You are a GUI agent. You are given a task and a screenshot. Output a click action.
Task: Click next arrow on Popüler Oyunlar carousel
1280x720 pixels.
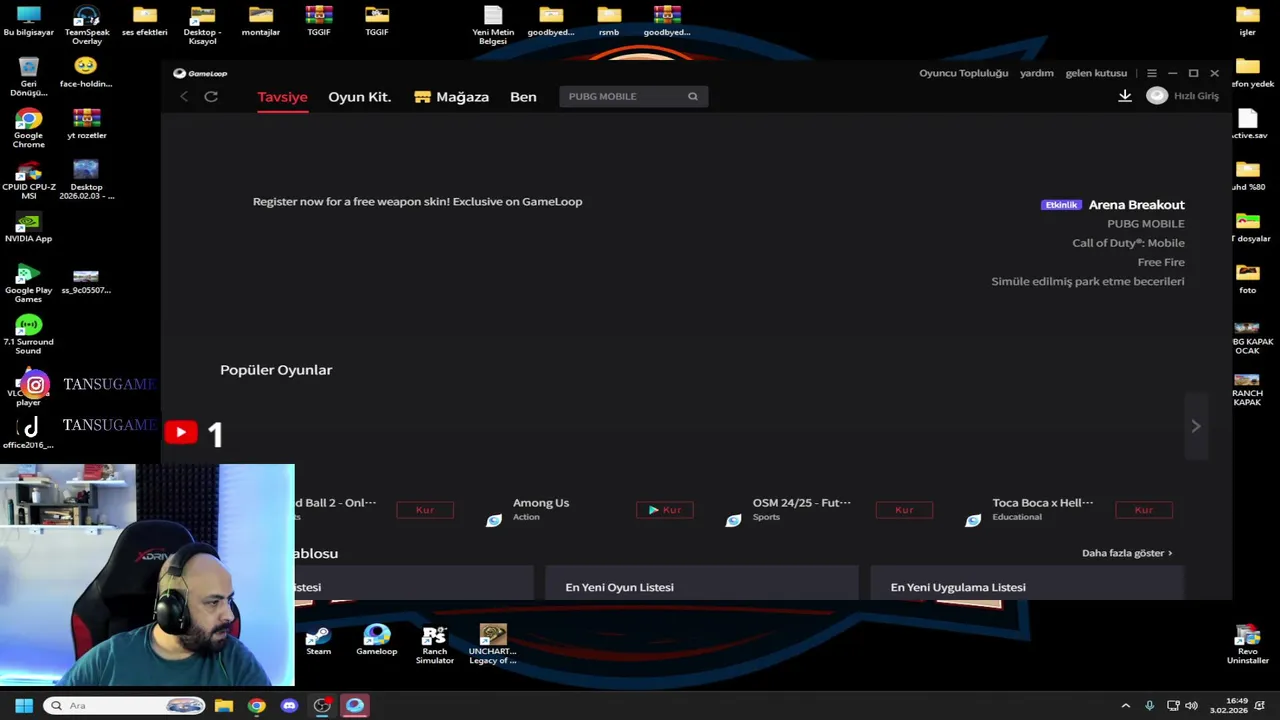(1195, 426)
